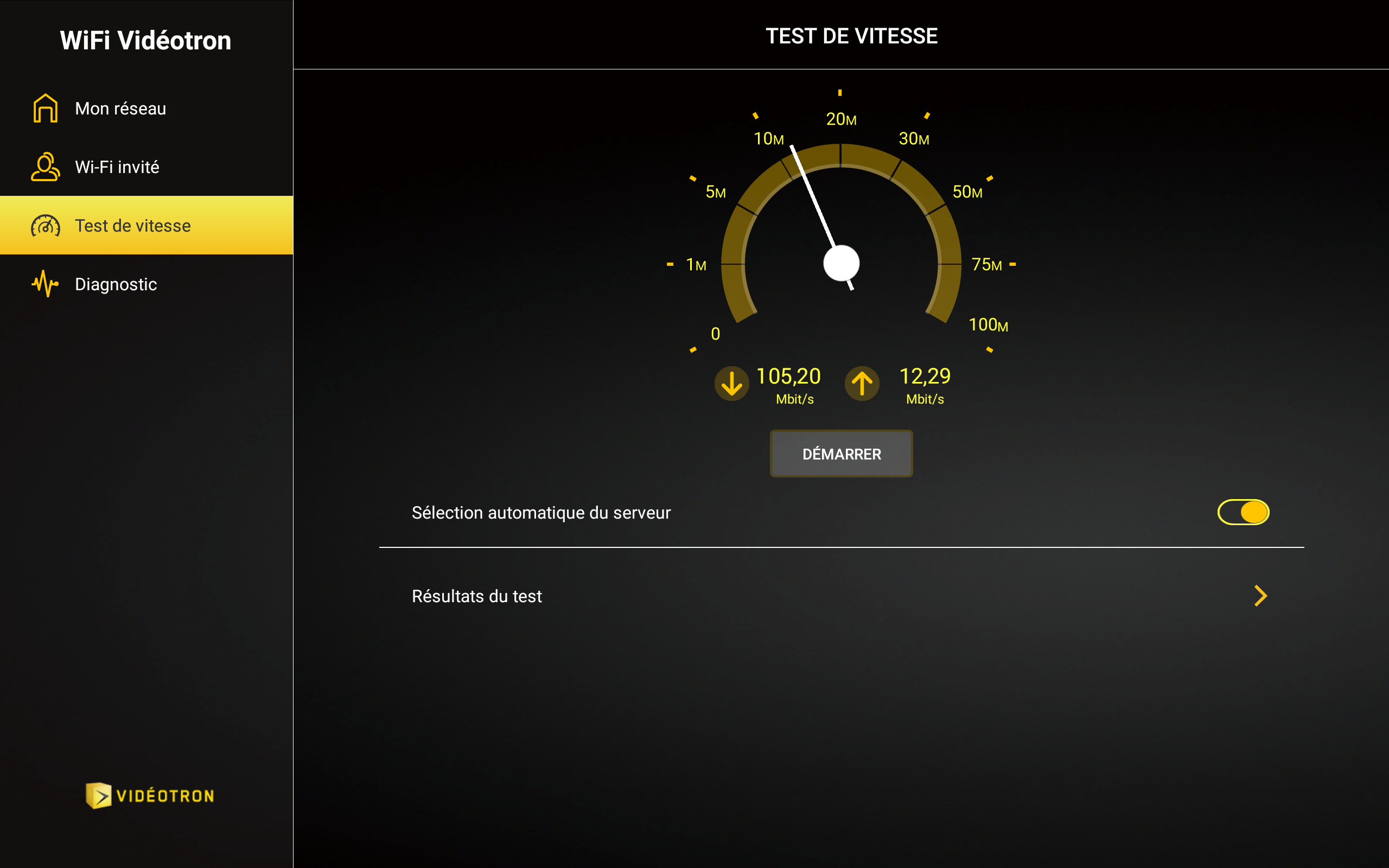Open the Wi-Fi invité menu item

click(146, 167)
